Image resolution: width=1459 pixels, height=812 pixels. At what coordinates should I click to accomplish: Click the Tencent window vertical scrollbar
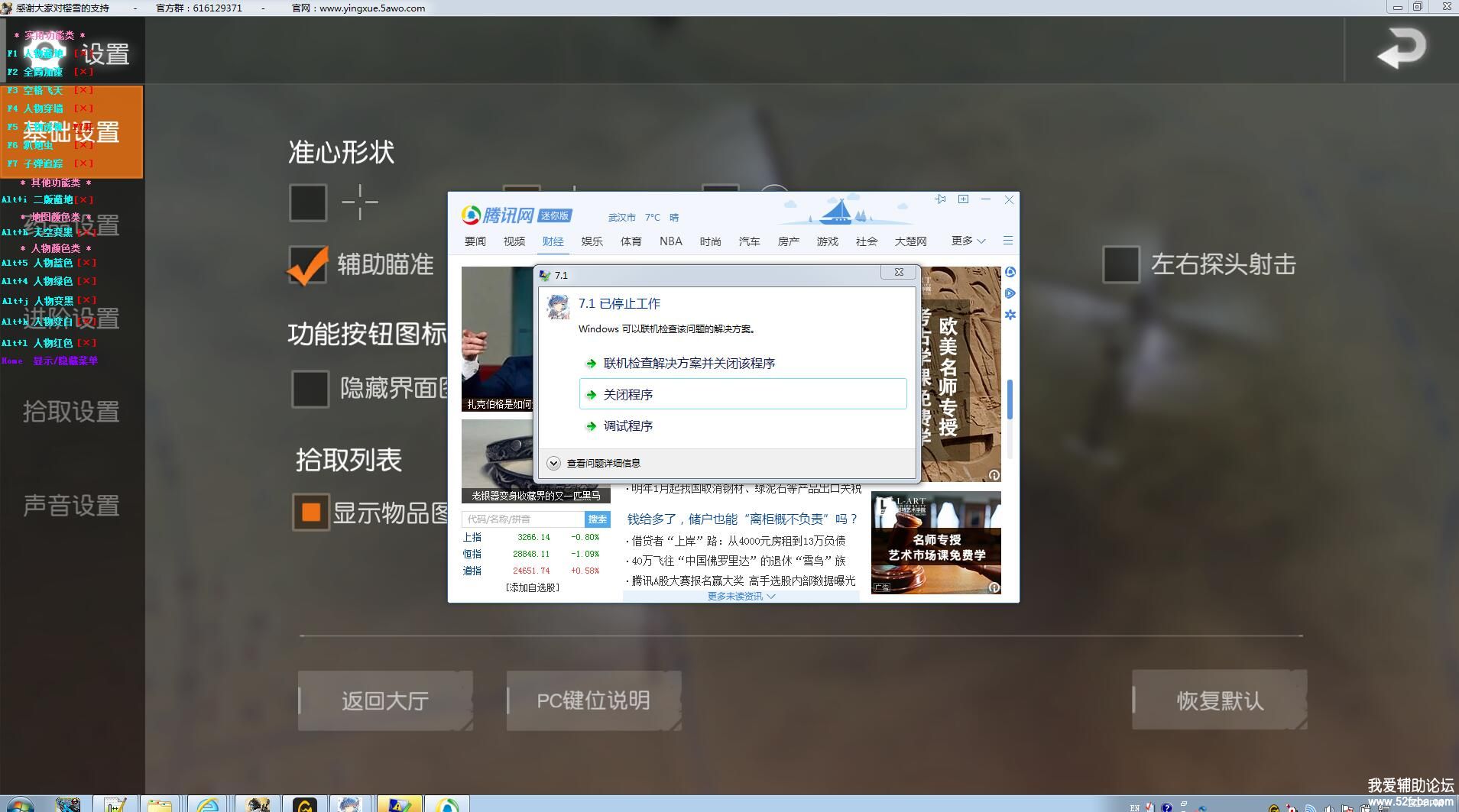pyautogui.click(x=1010, y=400)
